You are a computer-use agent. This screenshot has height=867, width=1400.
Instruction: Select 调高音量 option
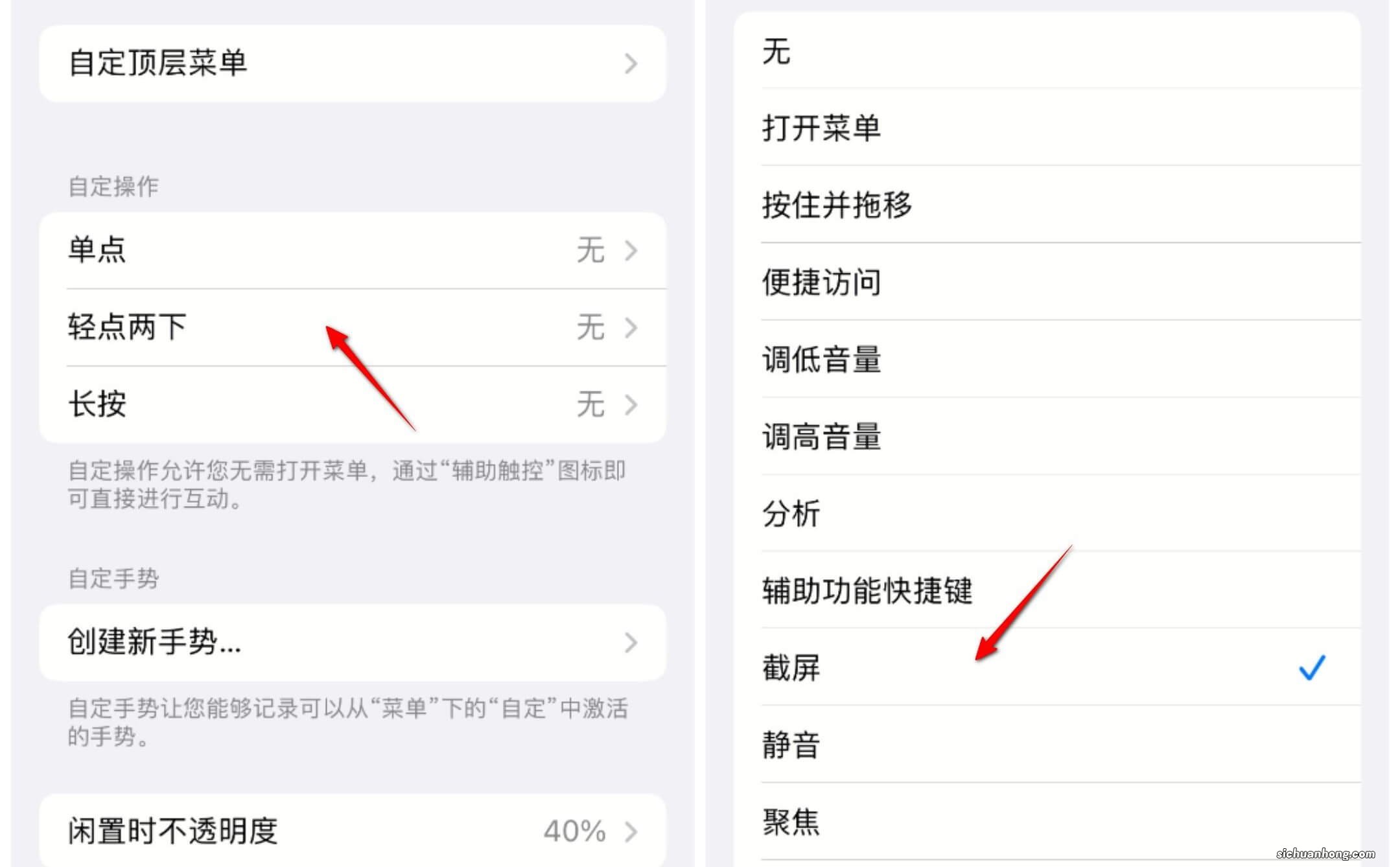1047,435
